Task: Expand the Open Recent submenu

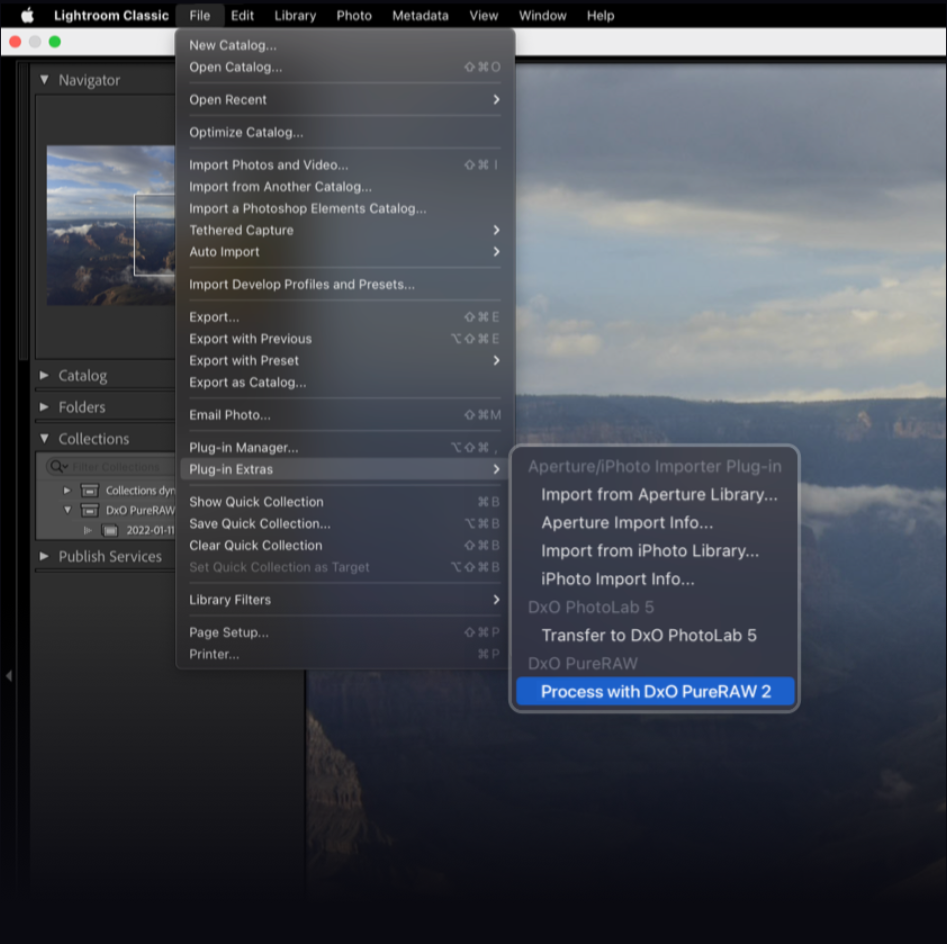Action: pos(345,100)
